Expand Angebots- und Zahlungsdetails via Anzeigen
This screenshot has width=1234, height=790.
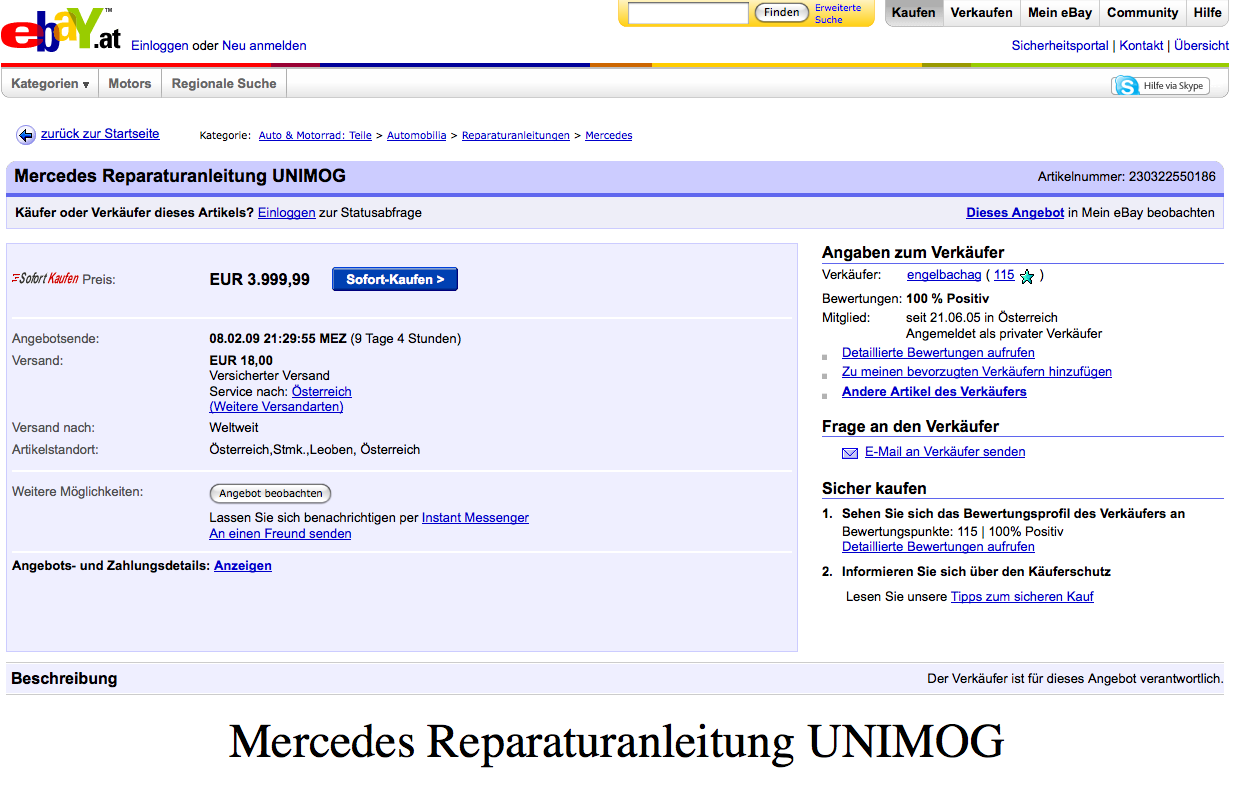pyautogui.click(x=242, y=565)
